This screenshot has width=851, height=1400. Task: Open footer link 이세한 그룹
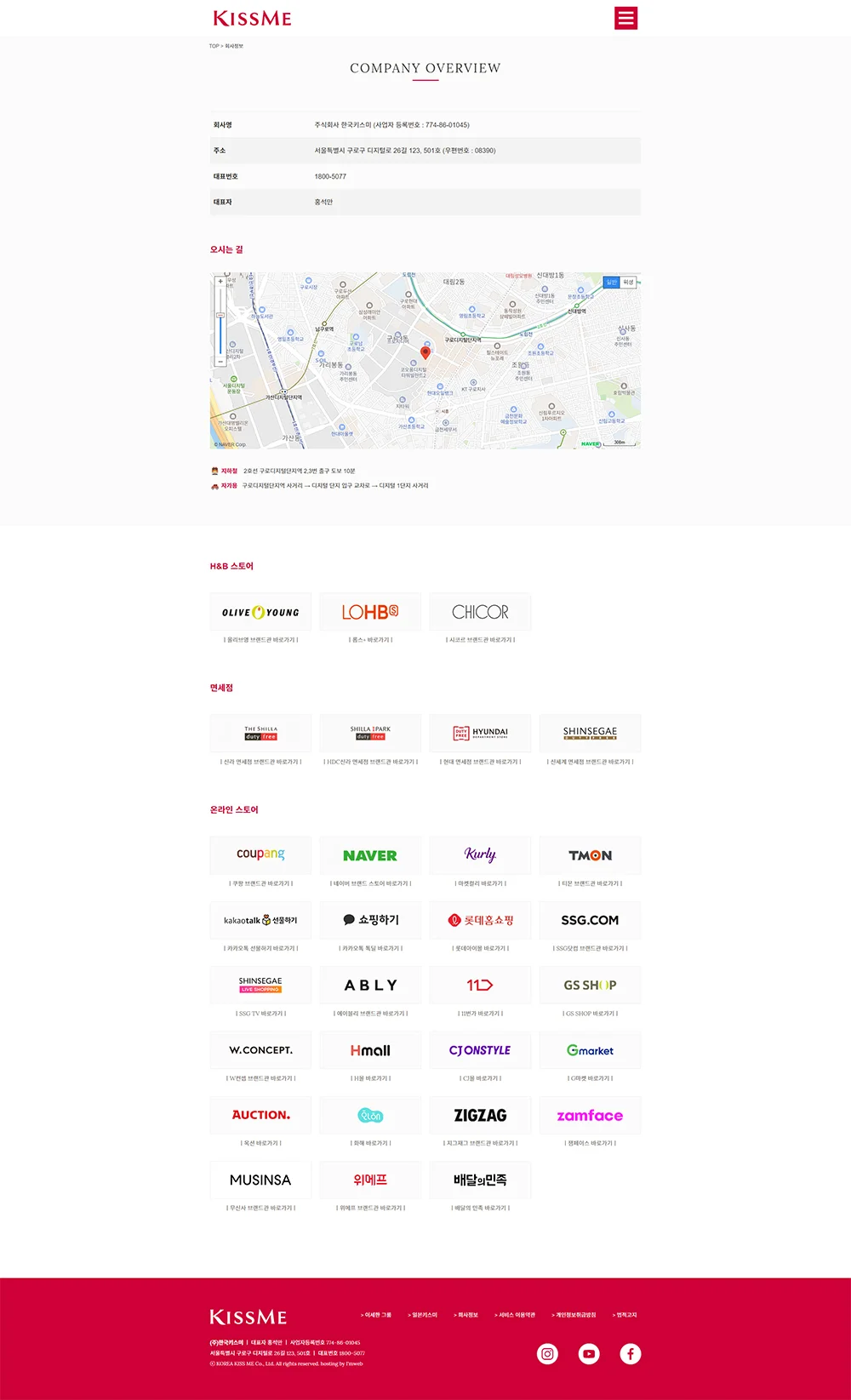pyautogui.click(x=376, y=1315)
